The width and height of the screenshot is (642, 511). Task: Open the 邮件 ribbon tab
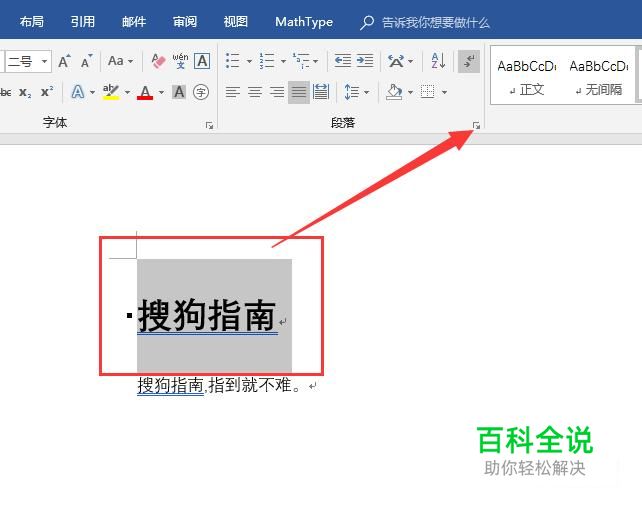click(x=133, y=22)
